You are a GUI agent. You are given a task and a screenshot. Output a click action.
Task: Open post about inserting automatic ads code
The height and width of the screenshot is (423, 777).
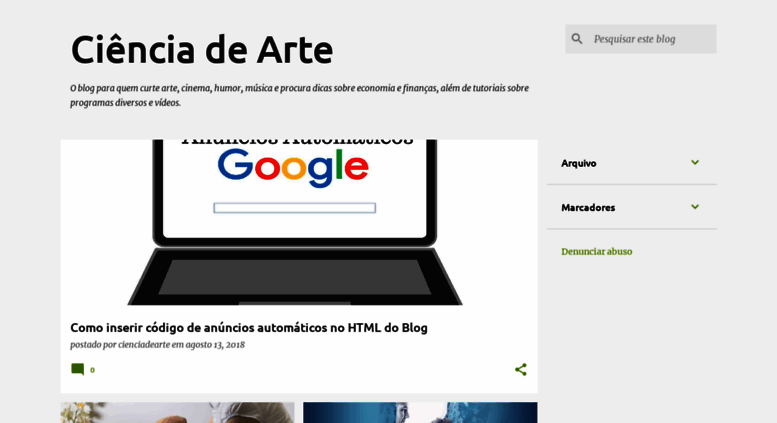[249, 328]
